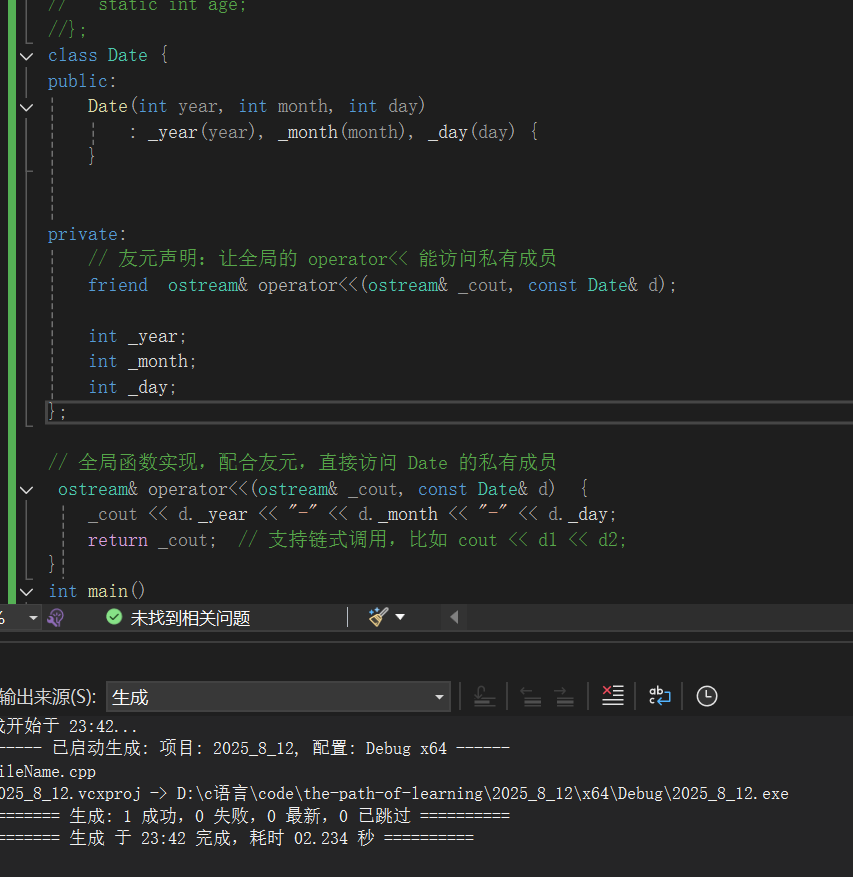Image resolution: width=853 pixels, height=877 pixels.
Task: Collapse the global operator<< function body
Action: coord(26,490)
